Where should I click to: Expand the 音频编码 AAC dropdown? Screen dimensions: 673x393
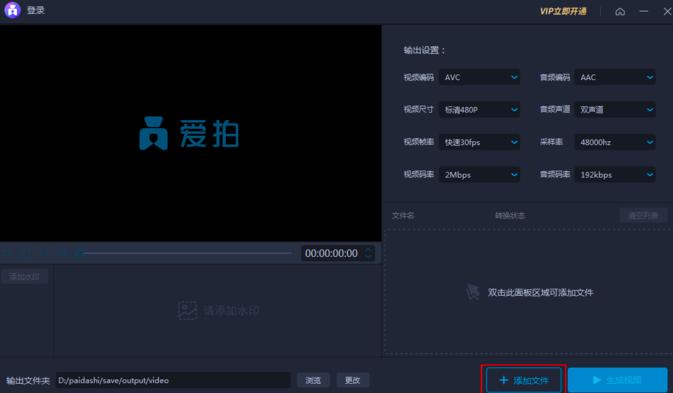pos(615,77)
